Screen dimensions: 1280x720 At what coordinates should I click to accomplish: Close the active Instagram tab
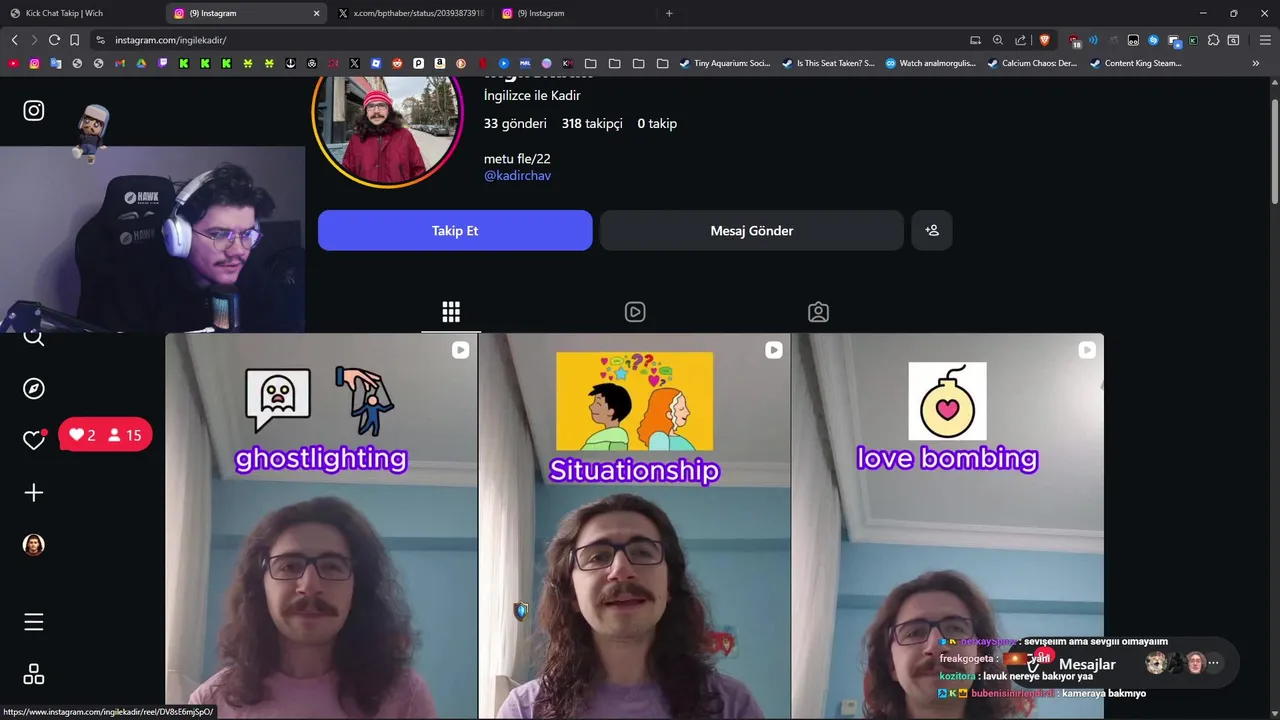tap(316, 13)
